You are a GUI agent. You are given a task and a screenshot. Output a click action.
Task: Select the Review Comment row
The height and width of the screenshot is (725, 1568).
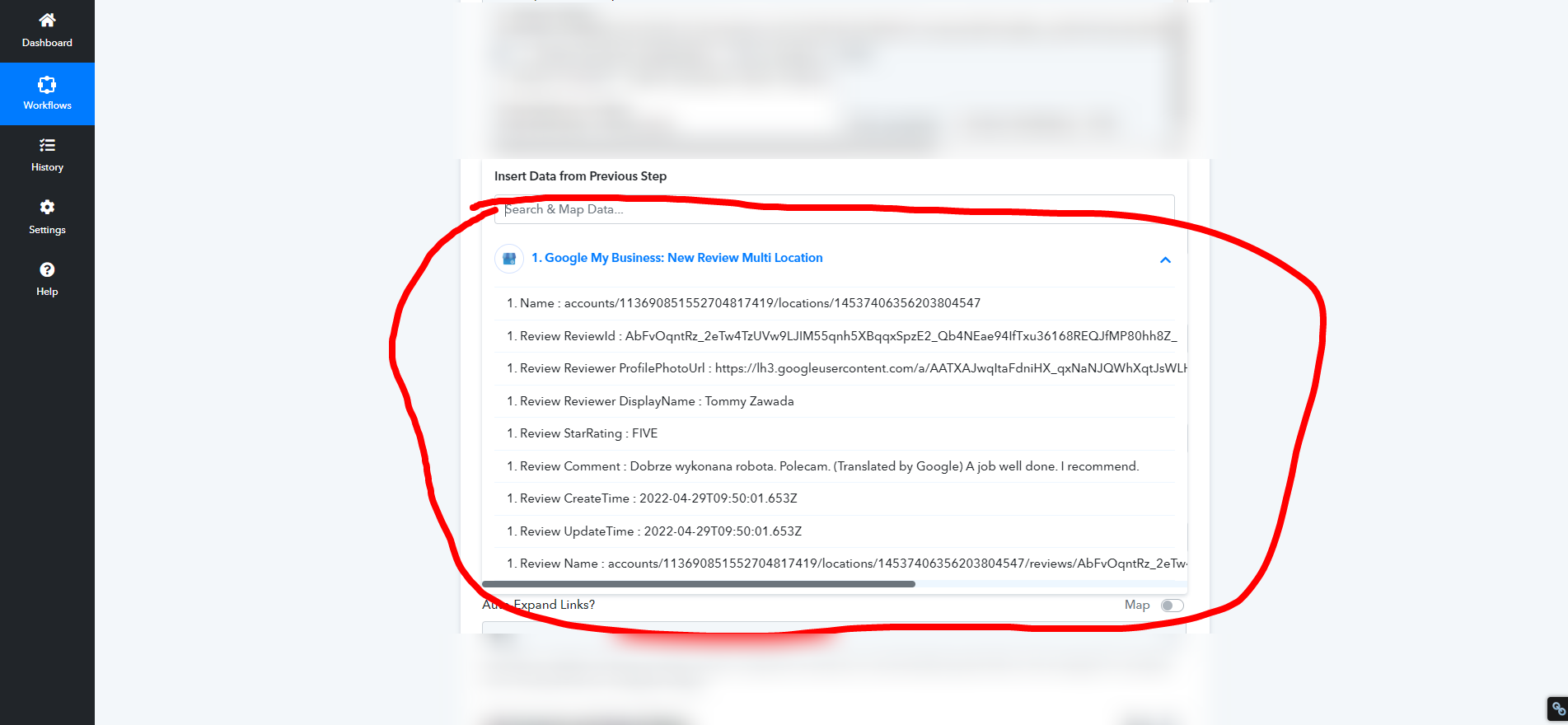pyautogui.click(x=835, y=466)
